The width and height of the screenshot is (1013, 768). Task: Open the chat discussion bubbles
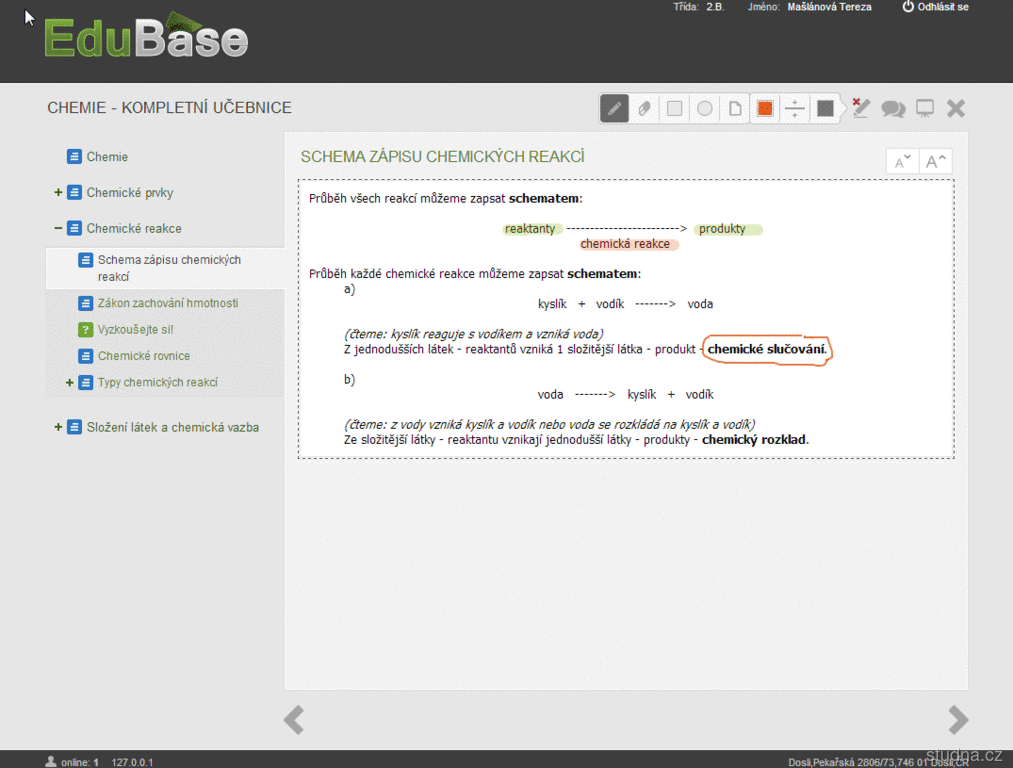(893, 109)
